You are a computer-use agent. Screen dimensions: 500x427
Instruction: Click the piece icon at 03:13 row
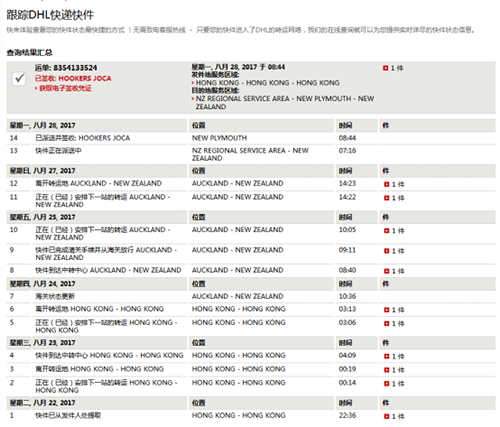tap(387, 310)
